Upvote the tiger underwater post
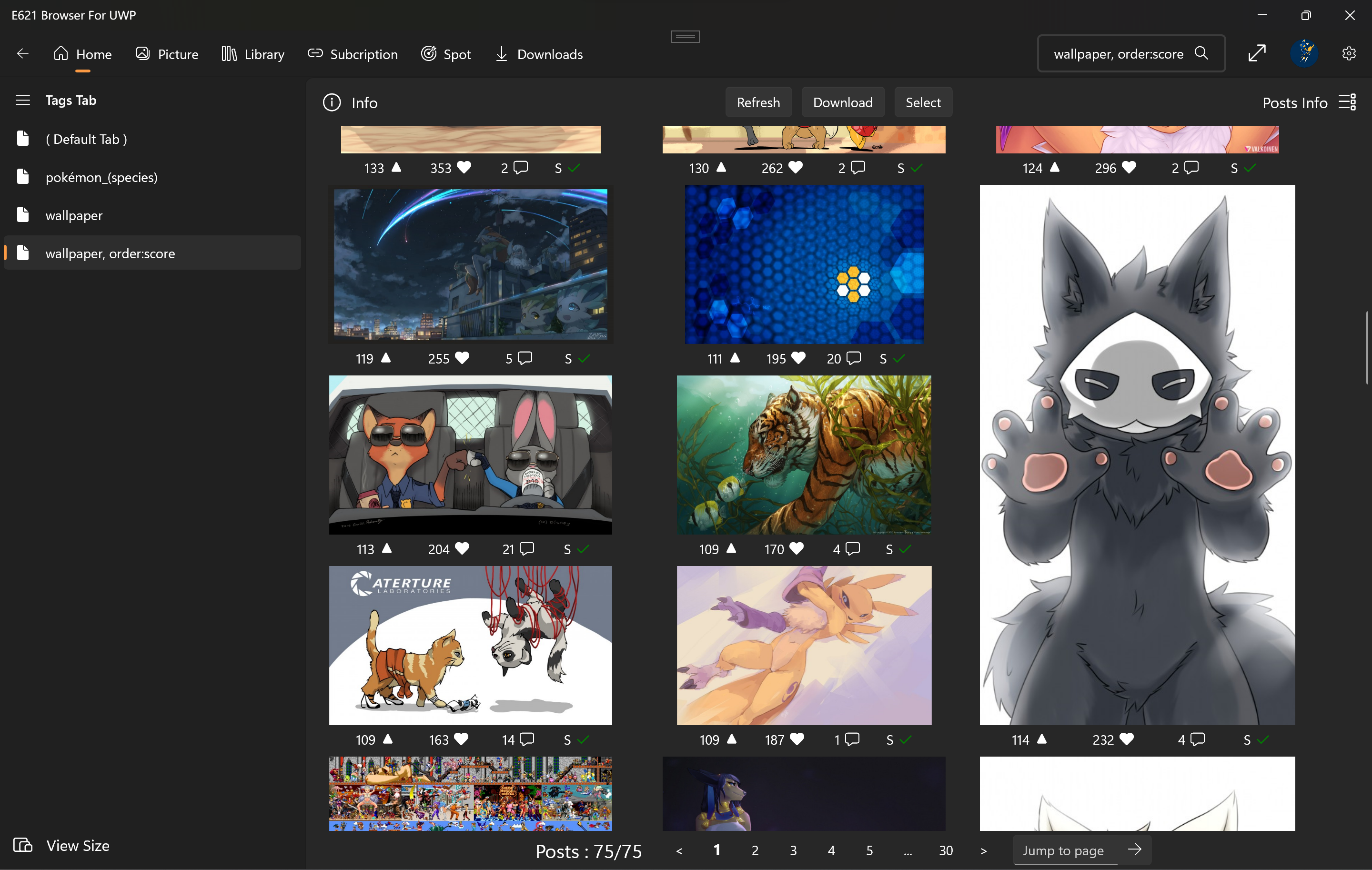This screenshot has height=870, width=1372. [x=732, y=548]
